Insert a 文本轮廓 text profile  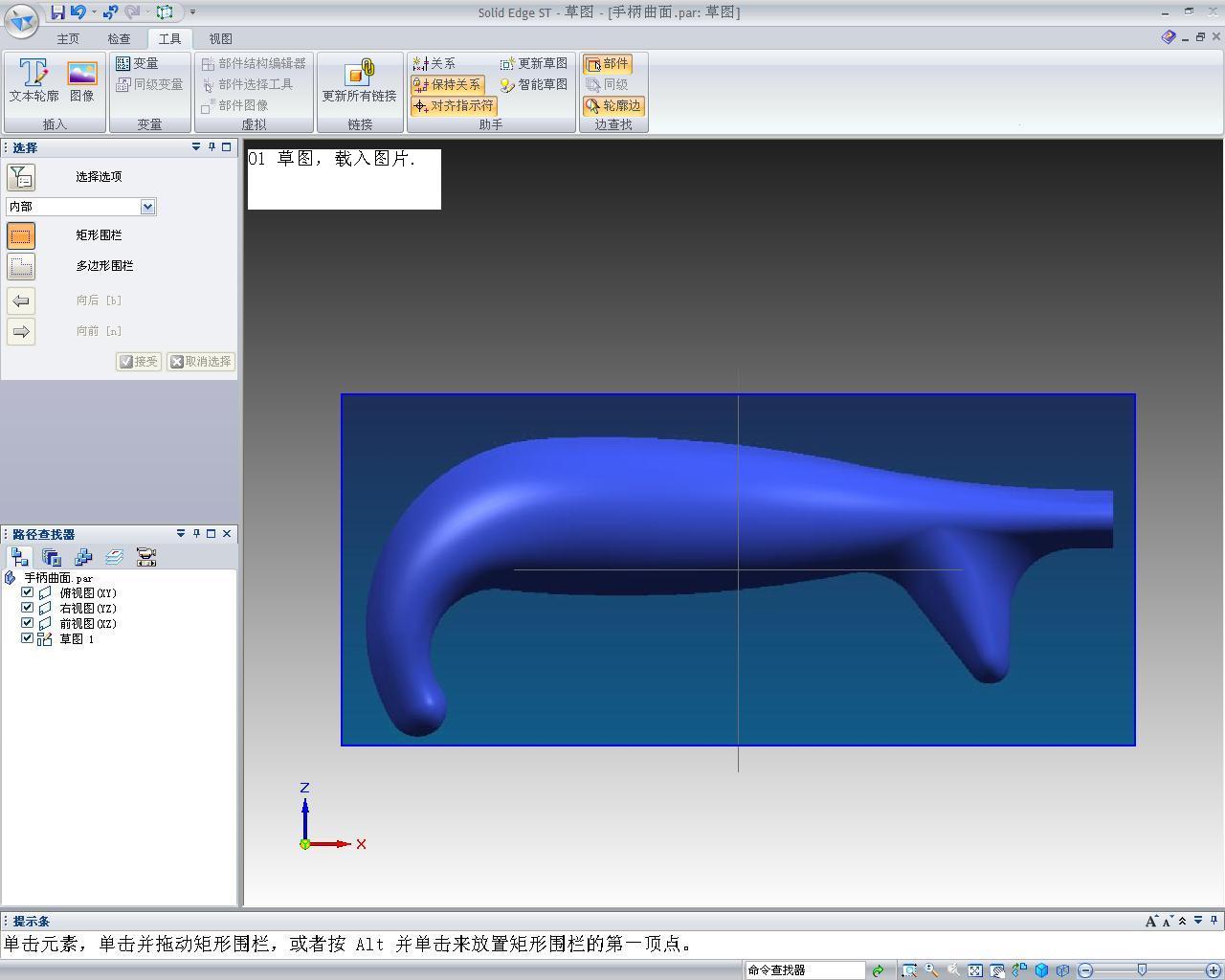tap(33, 81)
